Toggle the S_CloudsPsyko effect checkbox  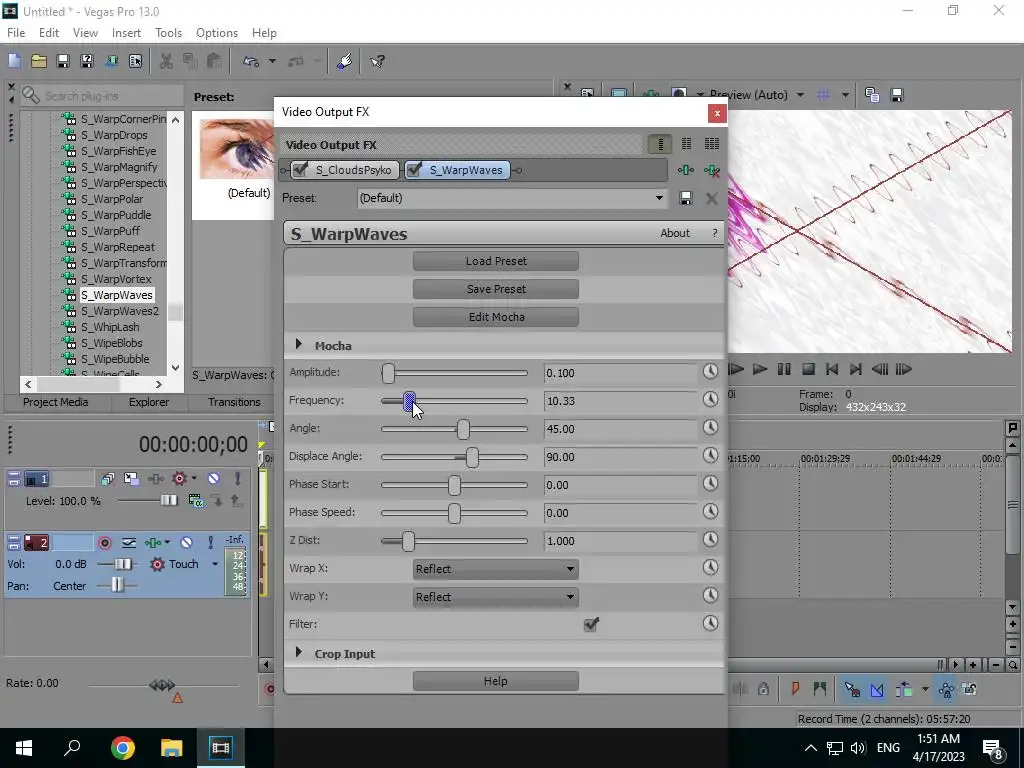pyautogui.click(x=300, y=170)
